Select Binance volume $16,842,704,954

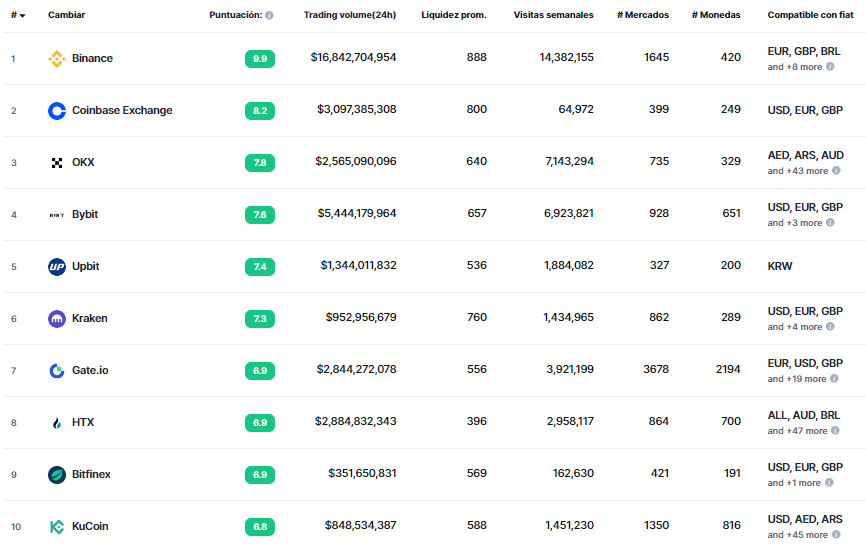[x=353, y=57]
